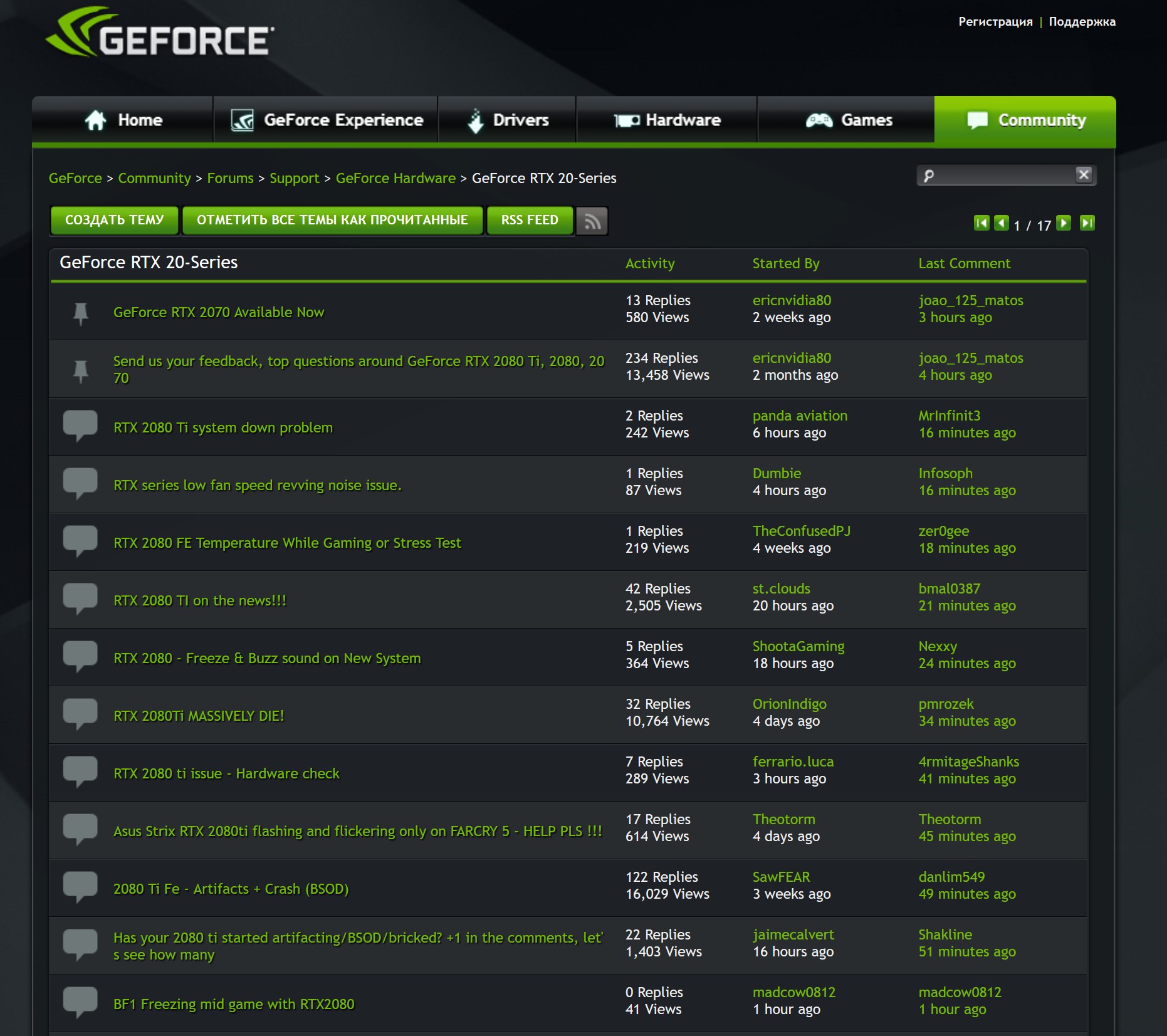Click the GeForce logo

point(160,34)
